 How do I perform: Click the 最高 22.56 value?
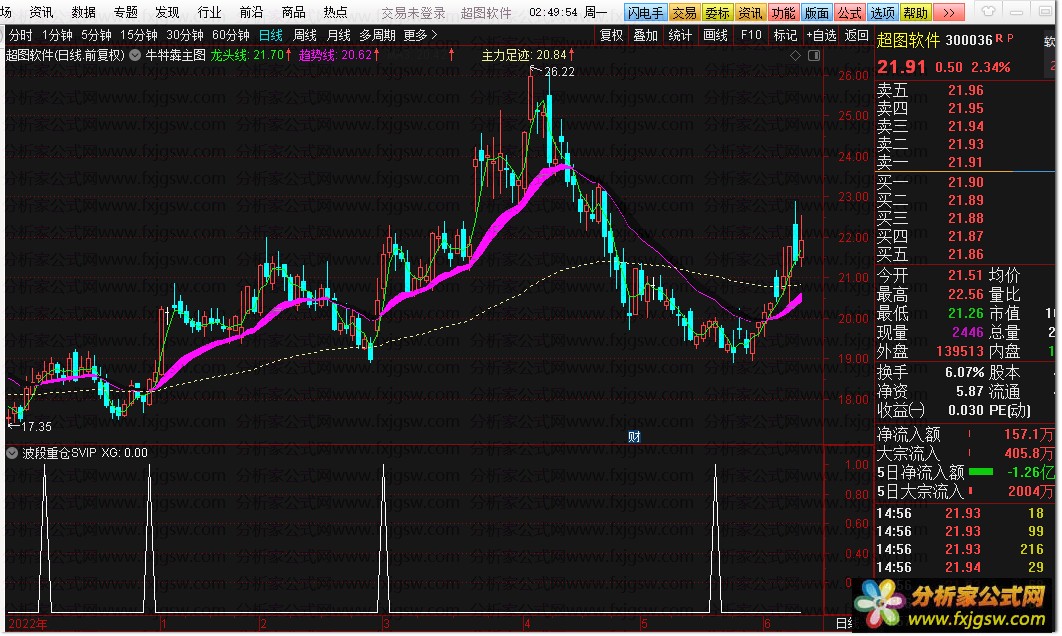point(965,295)
